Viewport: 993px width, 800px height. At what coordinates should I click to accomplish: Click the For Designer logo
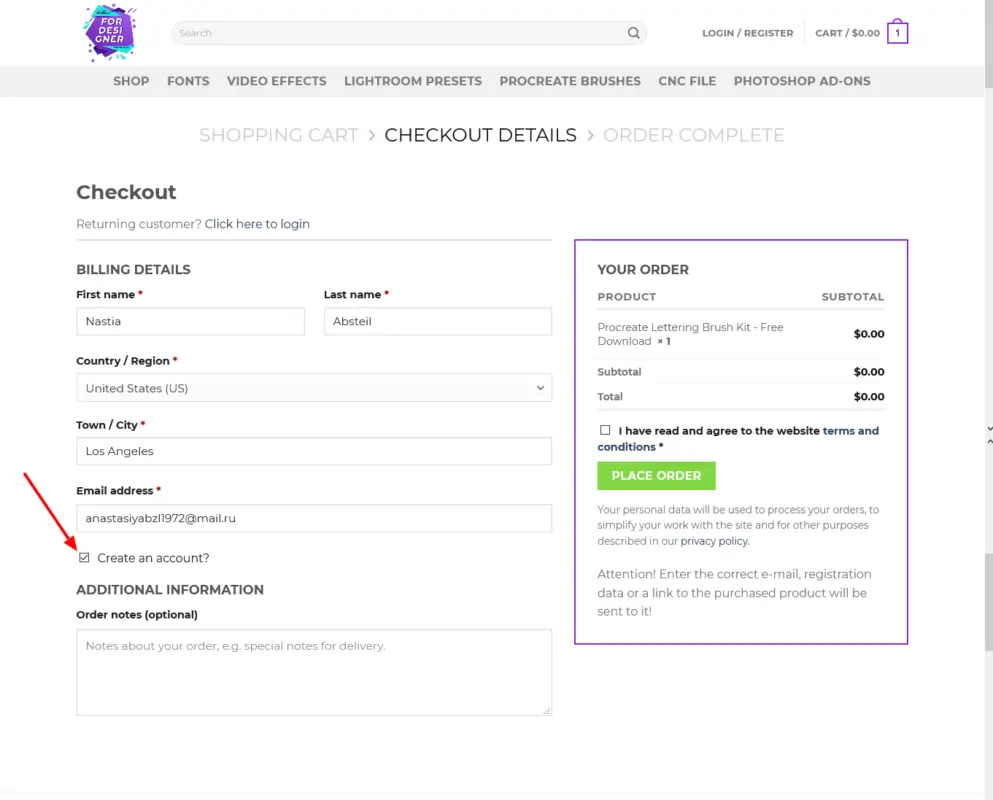click(110, 32)
